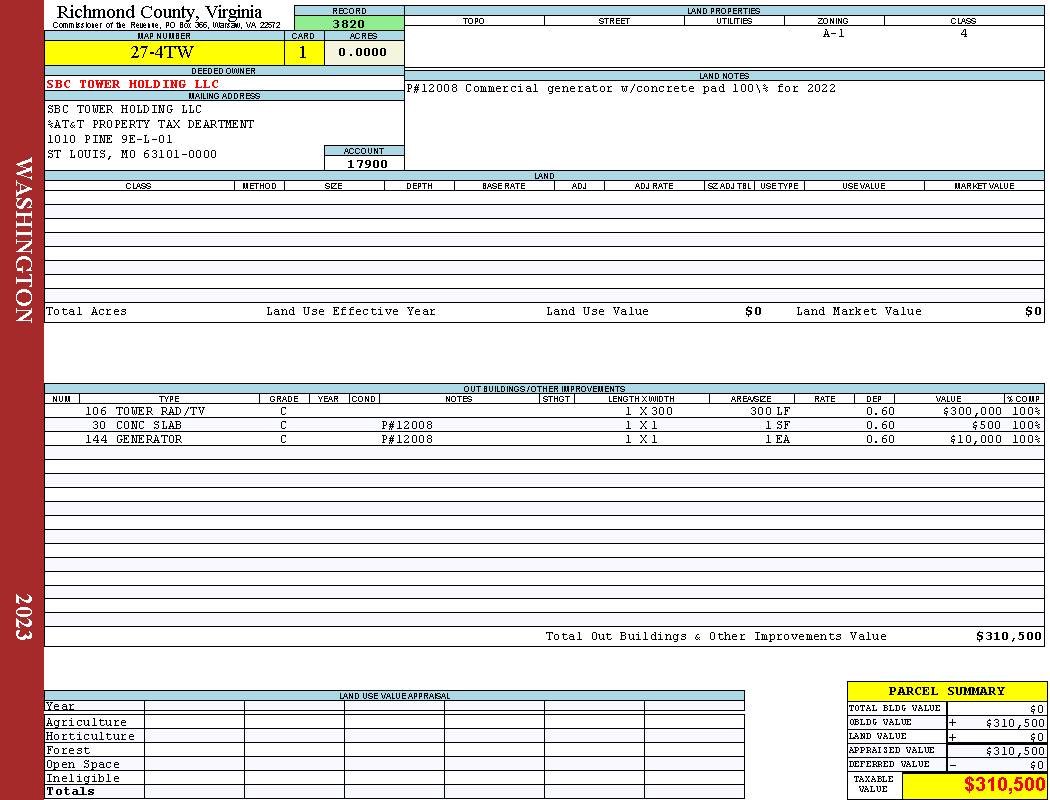Click the LAND PROPERTIES header
This screenshot has width=1050, height=800.
tap(723, 11)
